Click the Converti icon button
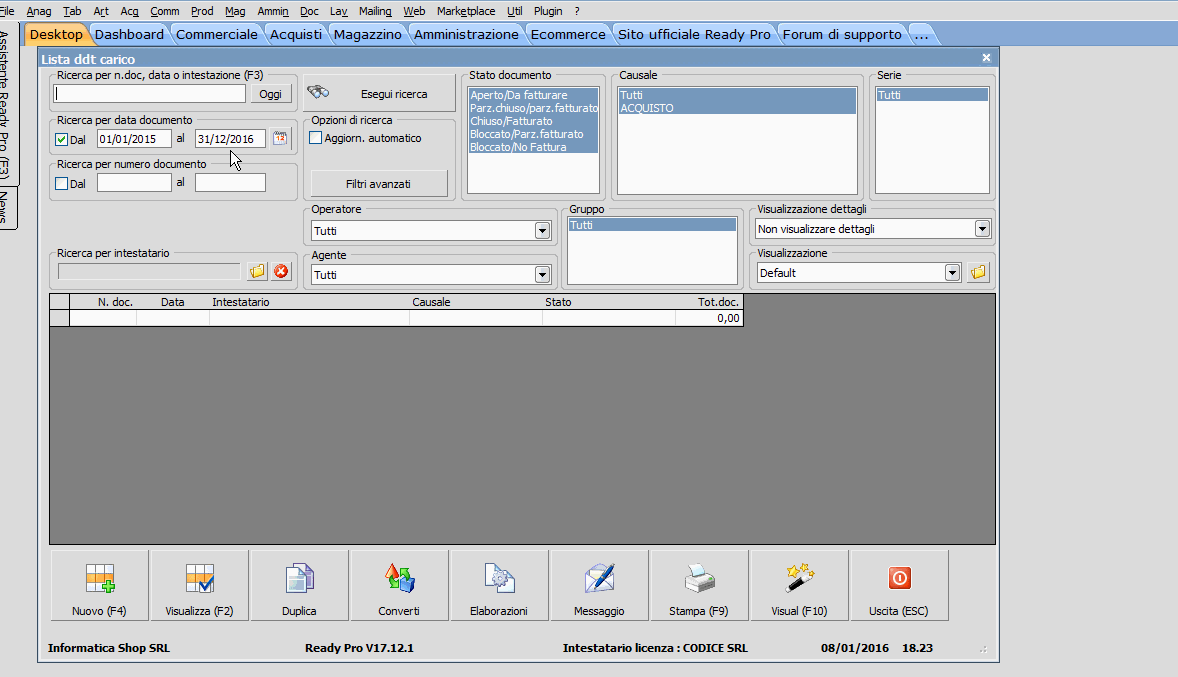Image resolution: width=1178 pixels, height=677 pixels. point(399,585)
